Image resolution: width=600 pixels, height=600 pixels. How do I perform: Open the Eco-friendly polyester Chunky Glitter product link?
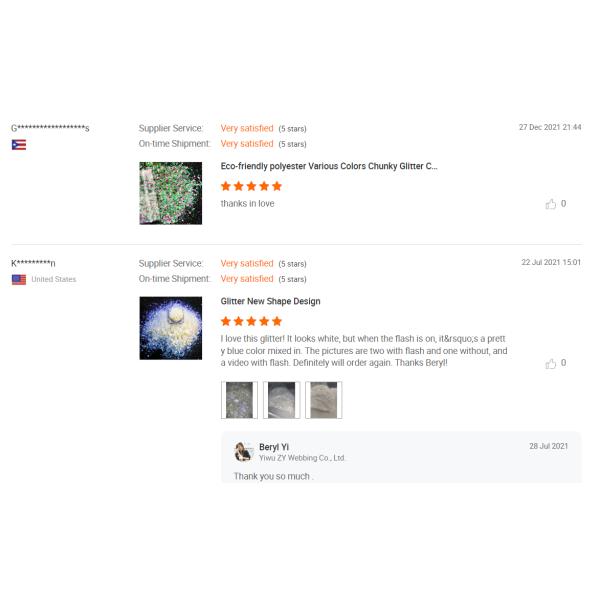[329, 166]
